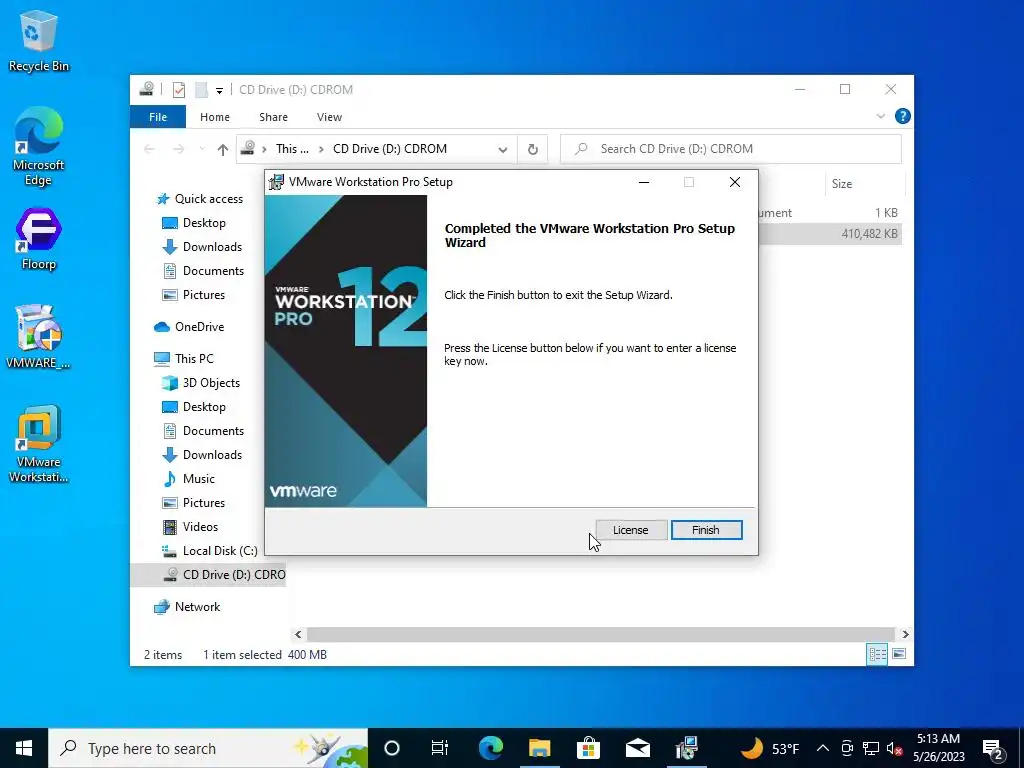Open Mail app from taskbar
1024x768 pixels.
point(637,748)
